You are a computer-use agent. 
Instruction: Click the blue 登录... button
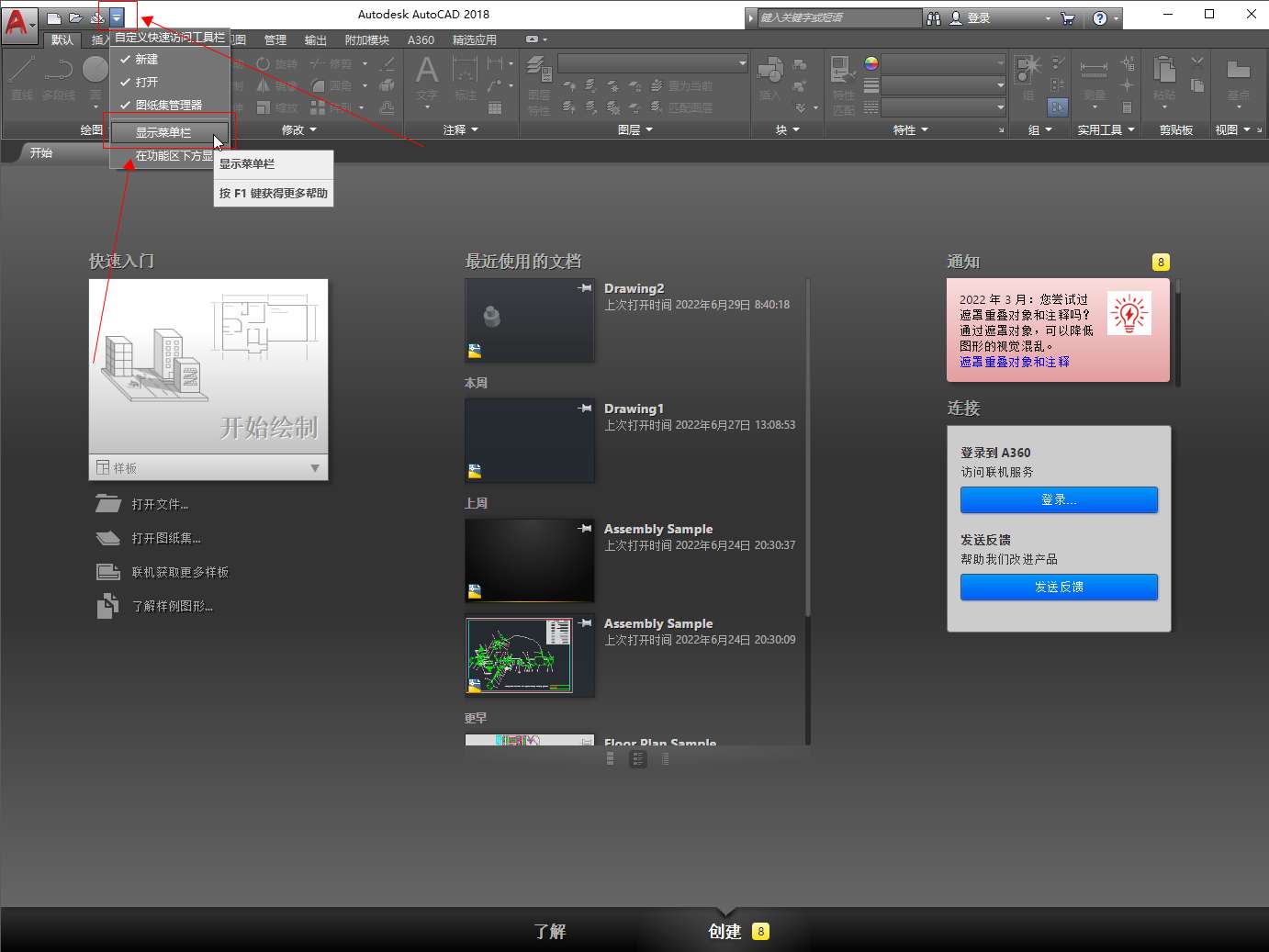coord(1059,499)
